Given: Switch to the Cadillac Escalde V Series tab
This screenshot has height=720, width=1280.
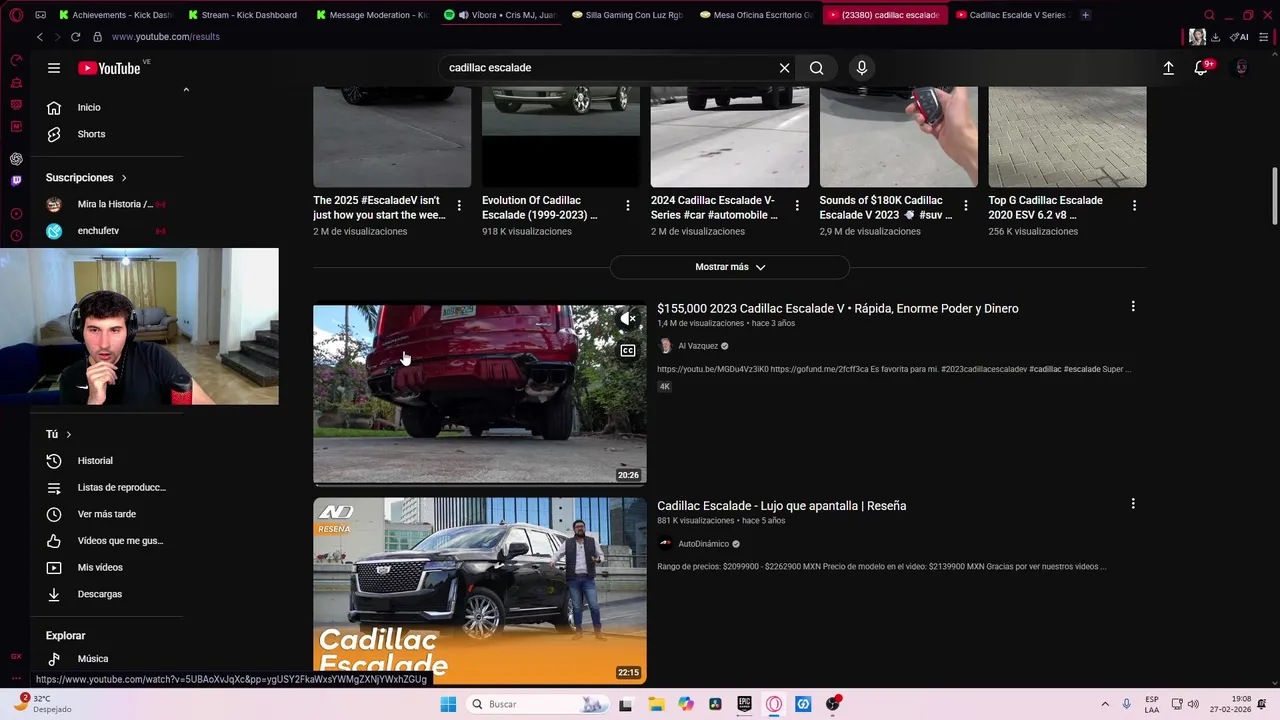Looking at the screenshot, I should point(1012,15).
